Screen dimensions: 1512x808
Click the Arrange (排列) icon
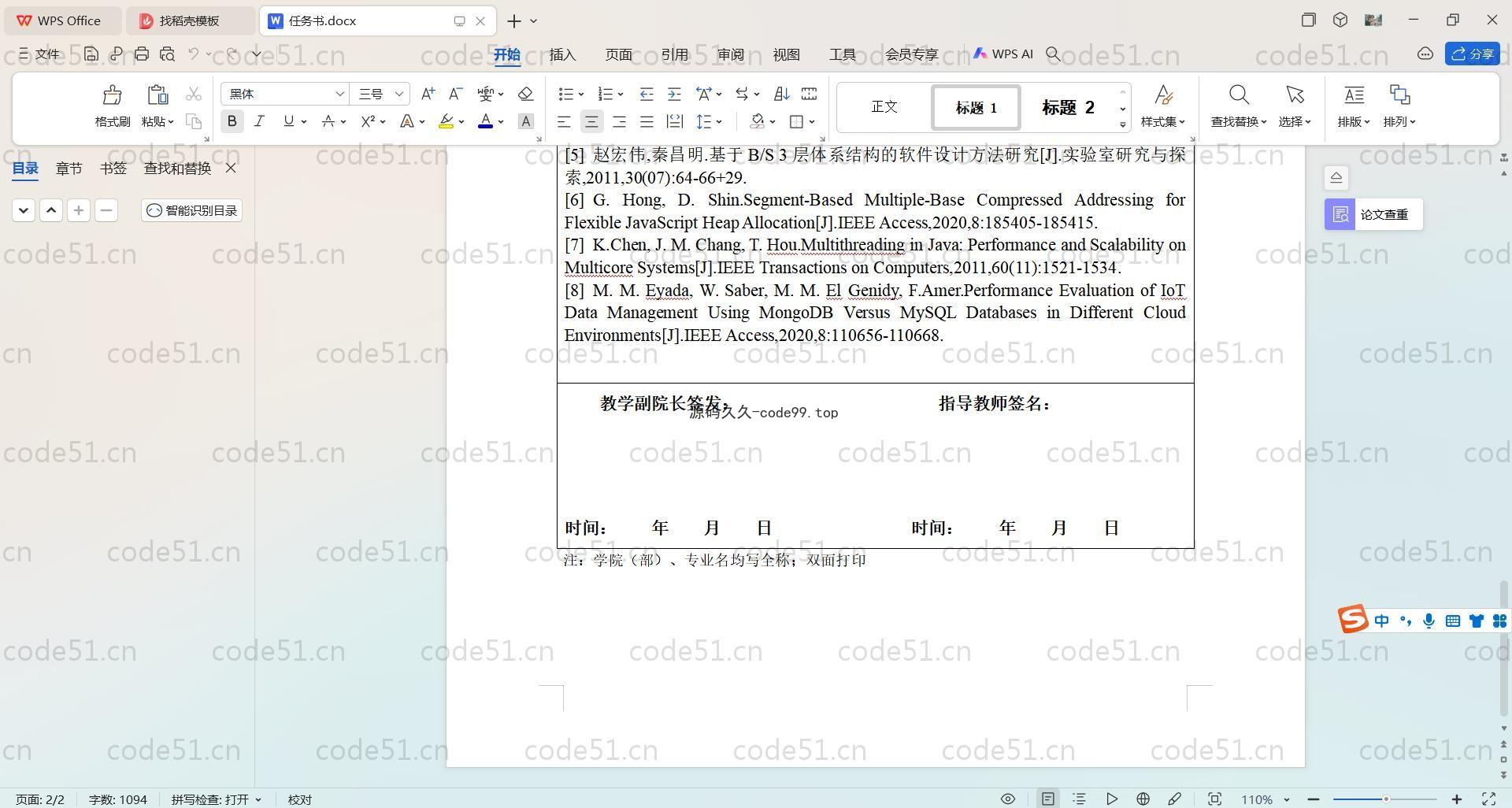tap(1399, 95)
